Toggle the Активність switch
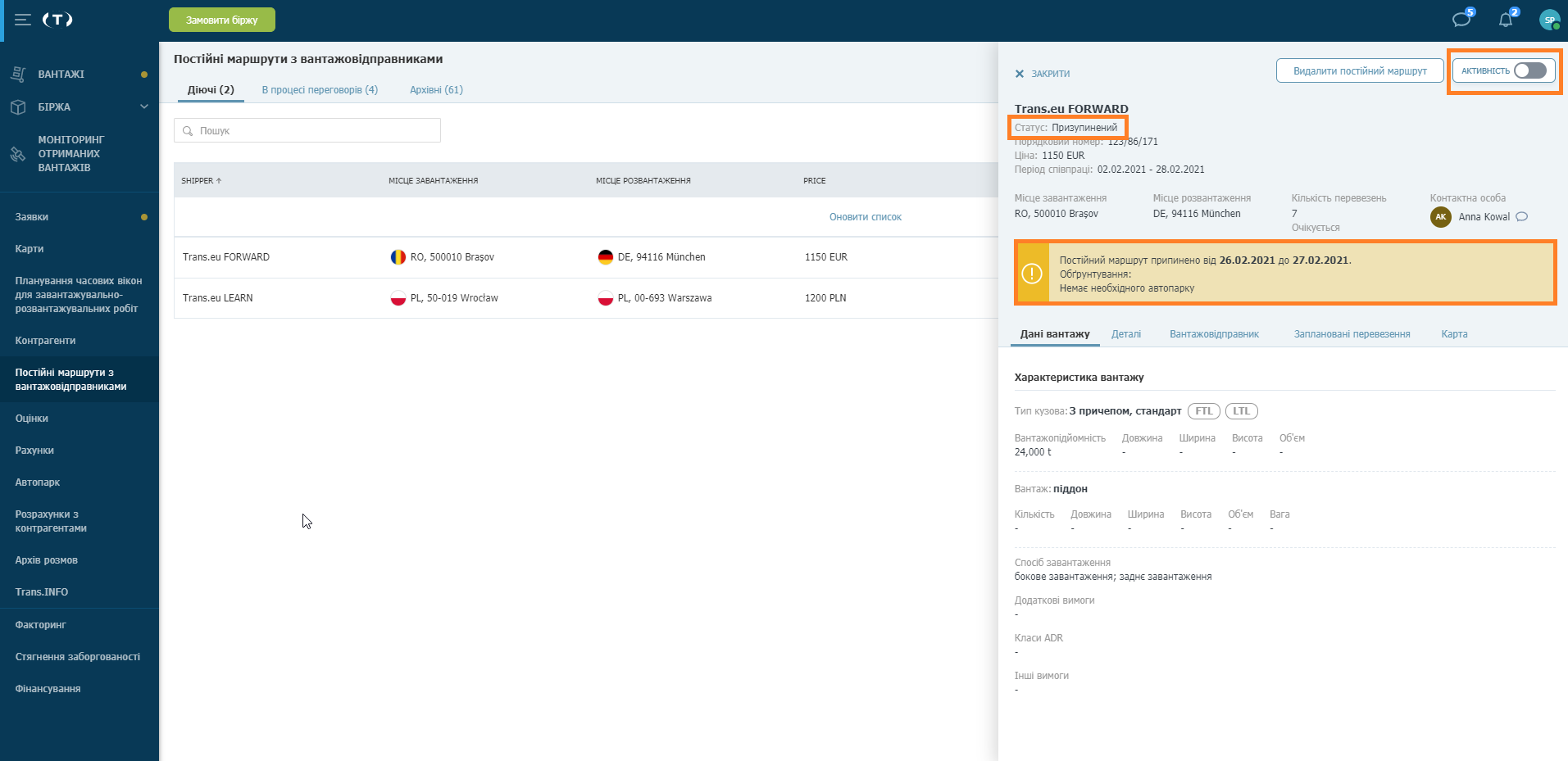Image resolution: width=1568 pixels, height=761 pixels. (1529, 70)
